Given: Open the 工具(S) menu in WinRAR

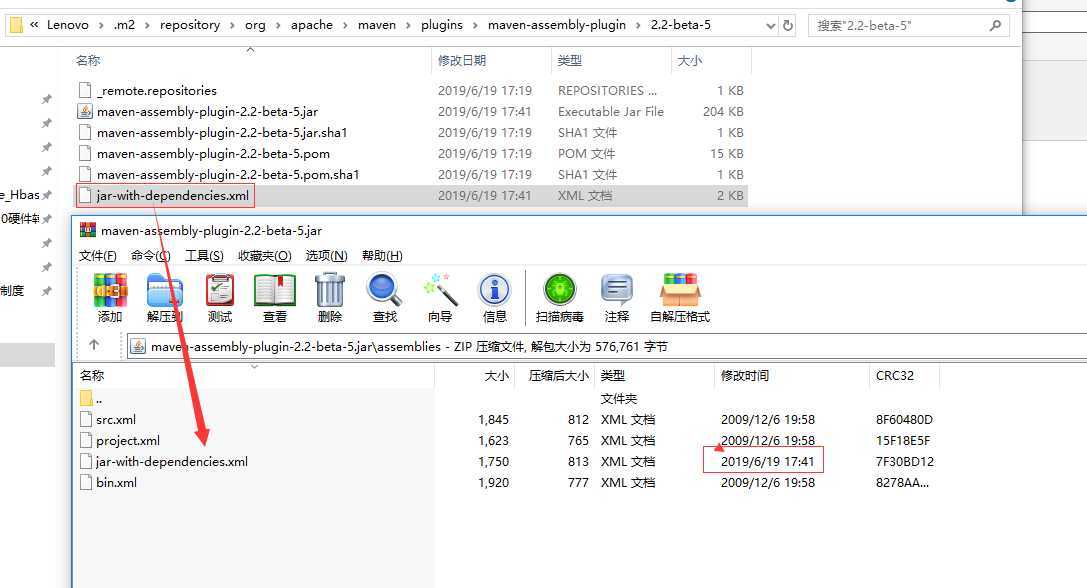Looking at the screenshot, I should point(205,256).
